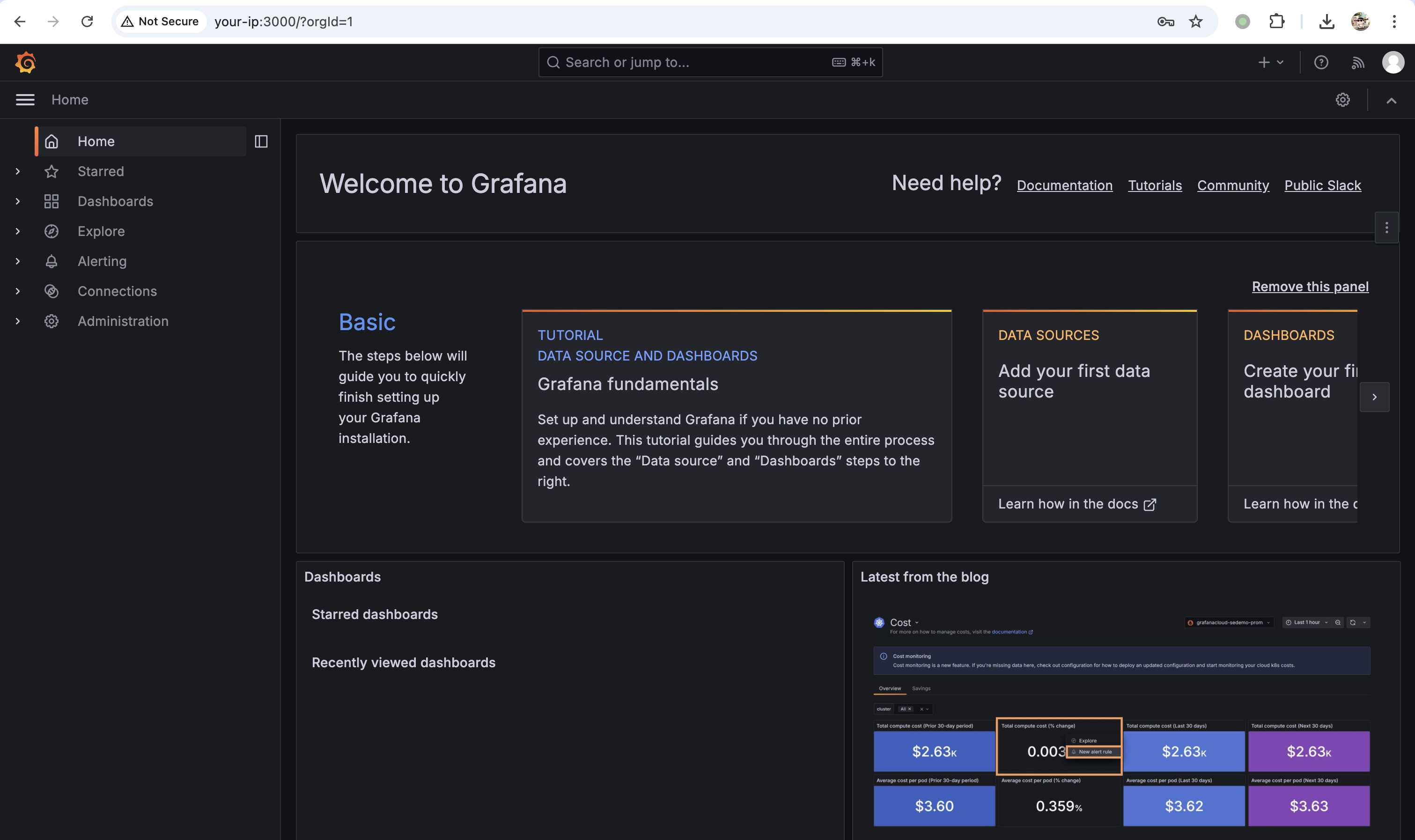Select Explore in the sidebar menu

(101, 231)
